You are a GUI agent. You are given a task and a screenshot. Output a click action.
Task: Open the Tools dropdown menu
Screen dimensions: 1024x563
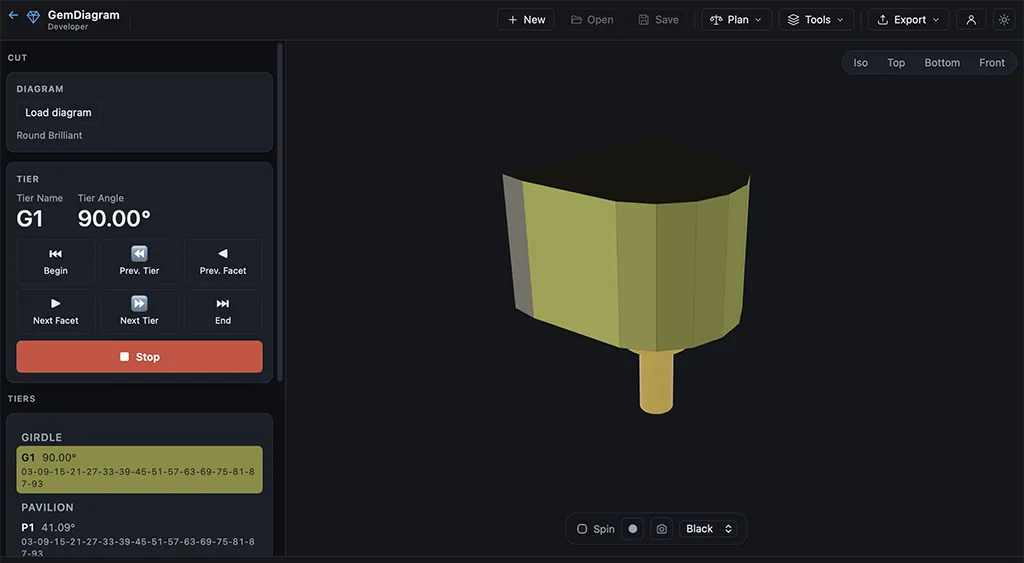[816, 20]
